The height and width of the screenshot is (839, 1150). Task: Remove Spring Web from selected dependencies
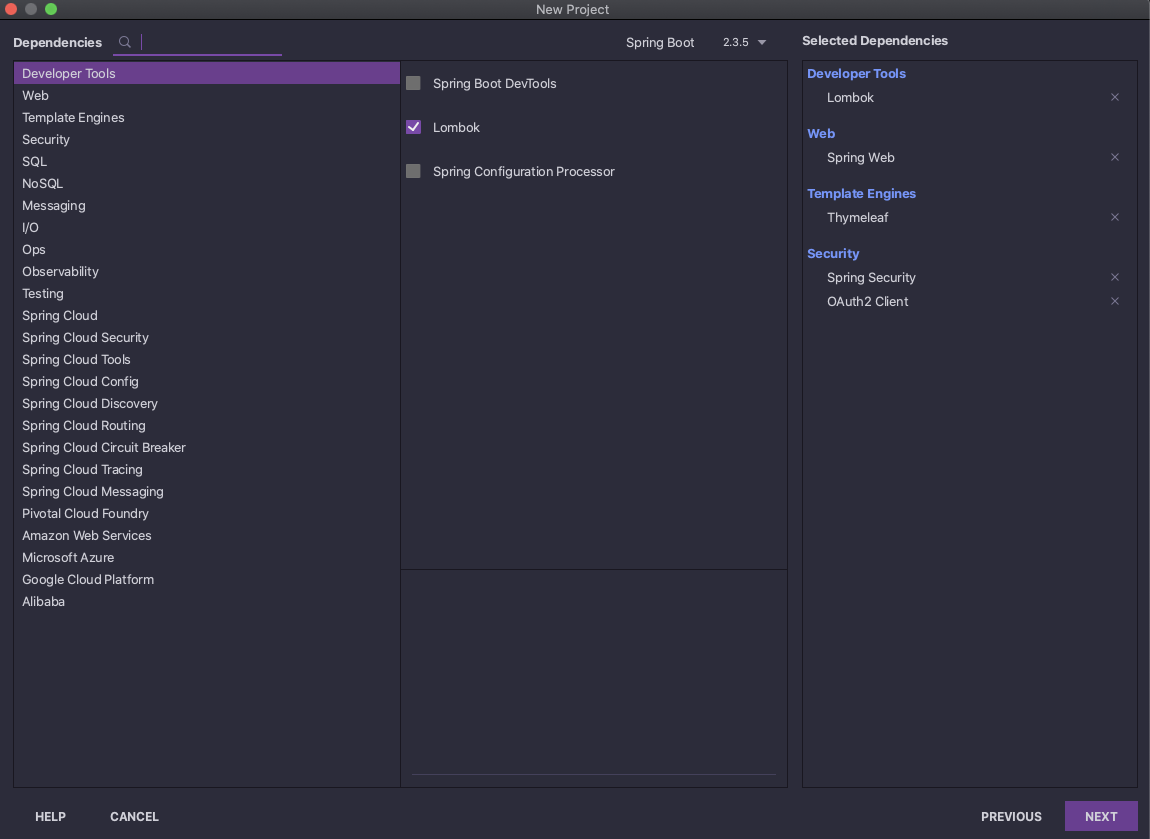coord(1114,157)
